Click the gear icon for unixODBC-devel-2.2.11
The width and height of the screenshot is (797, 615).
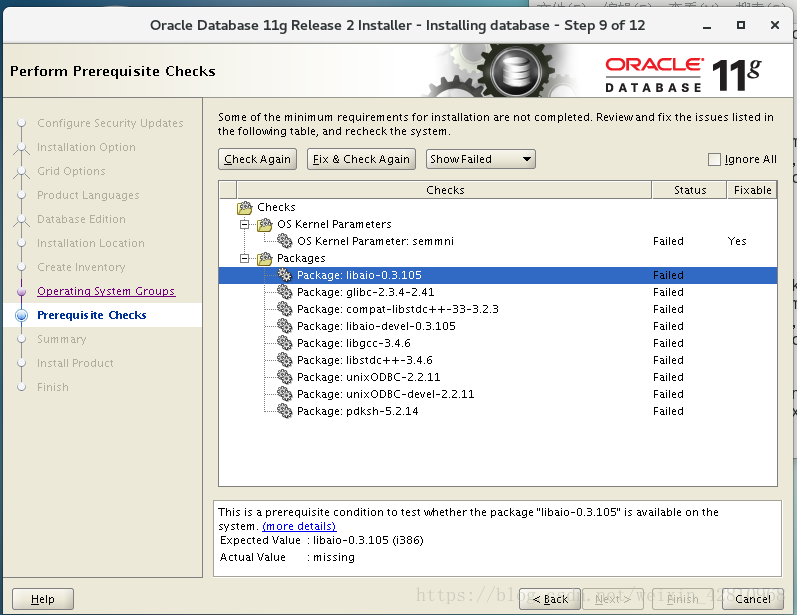pyautogui.click(x=285, y=394)
